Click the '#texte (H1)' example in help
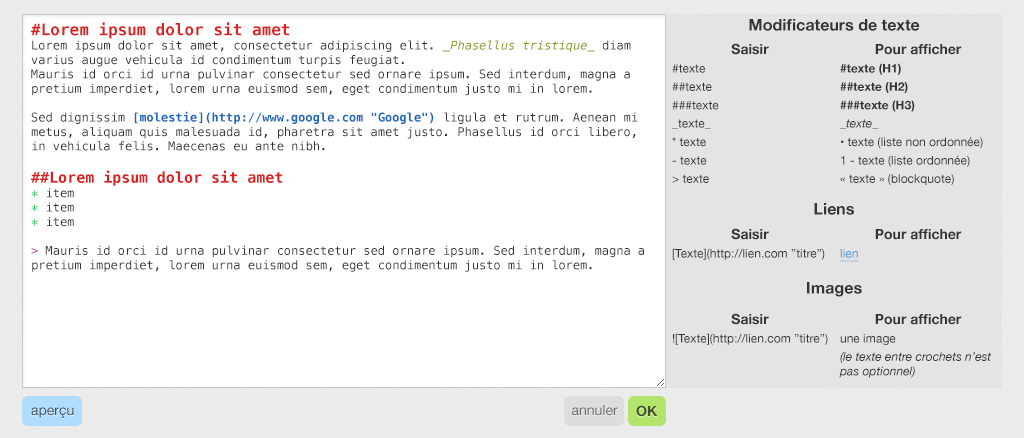This screenshot has height=438, width=1024. tap(871, 69)
